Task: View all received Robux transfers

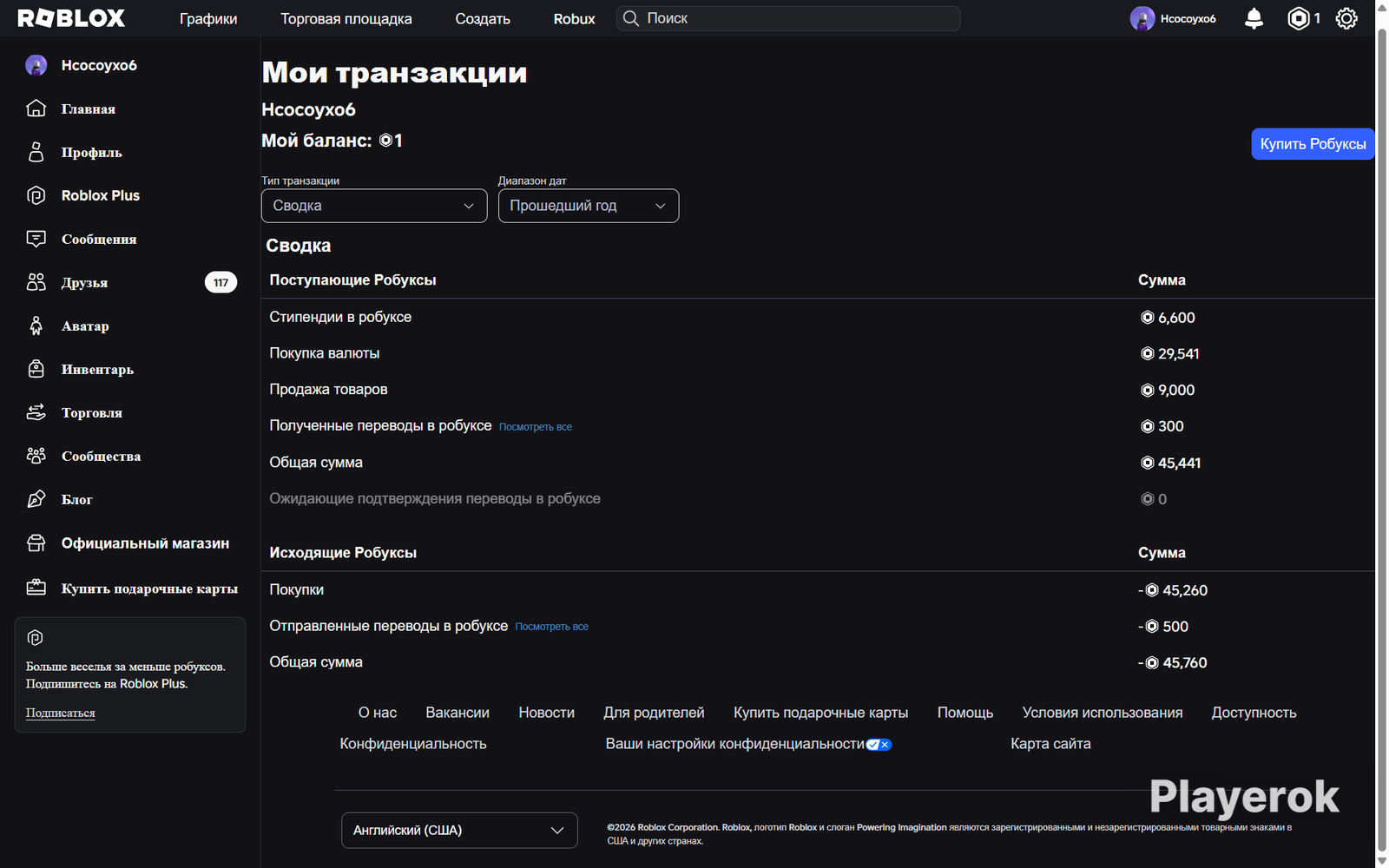Action: click(x=536, y=427)
